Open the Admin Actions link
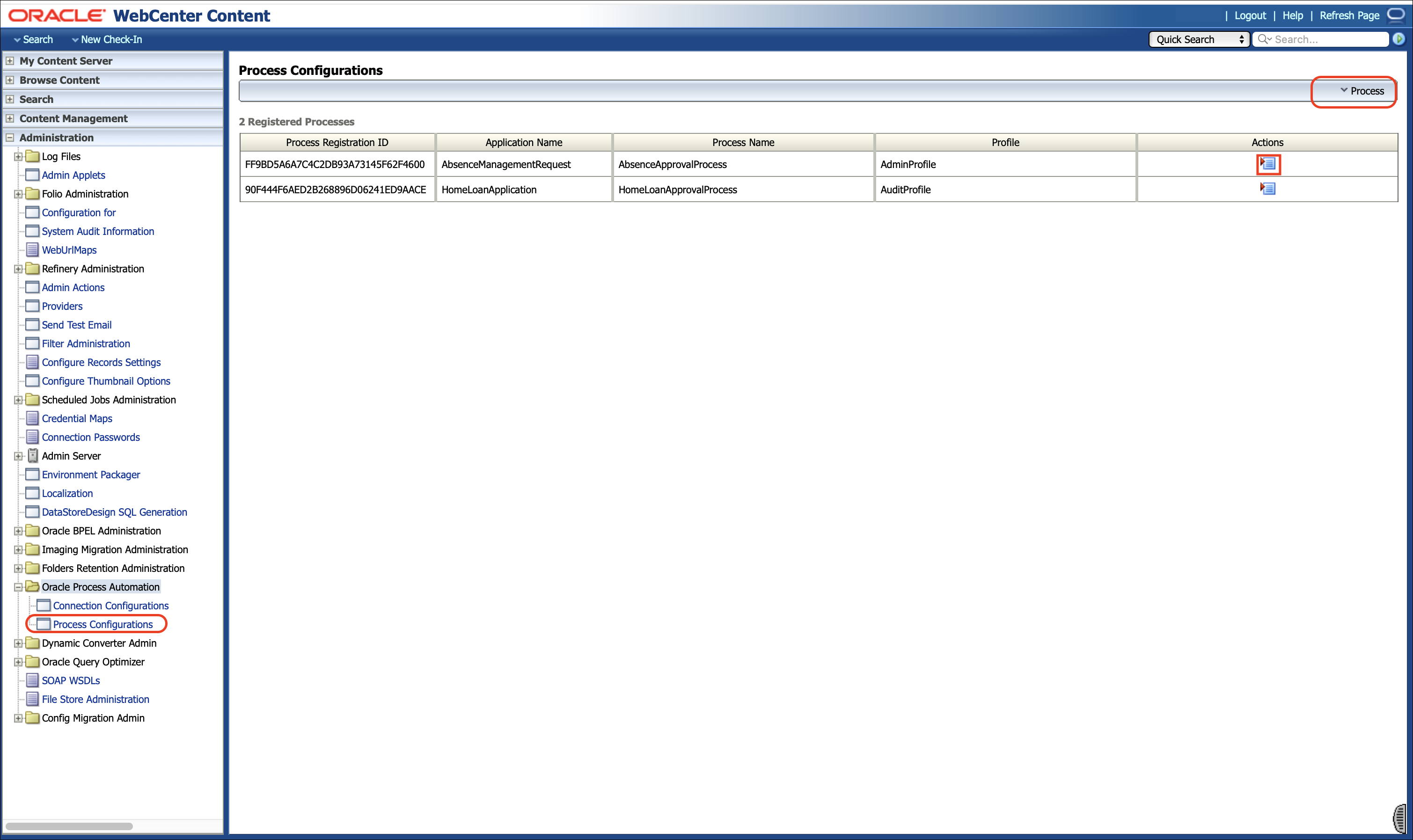1413x840 pixels. pyautogui.click(x=73, y=287)
